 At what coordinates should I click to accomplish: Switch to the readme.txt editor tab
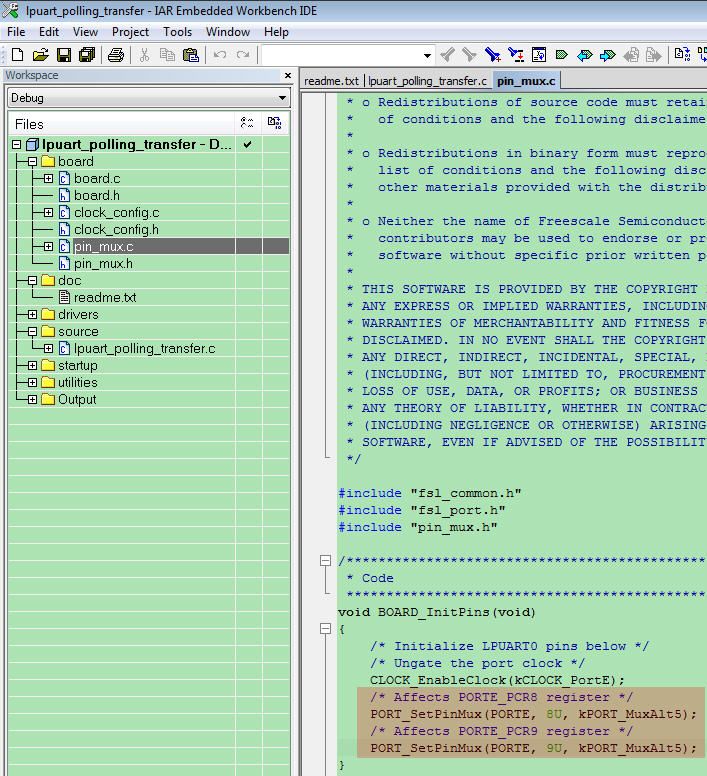coord(331,81)
